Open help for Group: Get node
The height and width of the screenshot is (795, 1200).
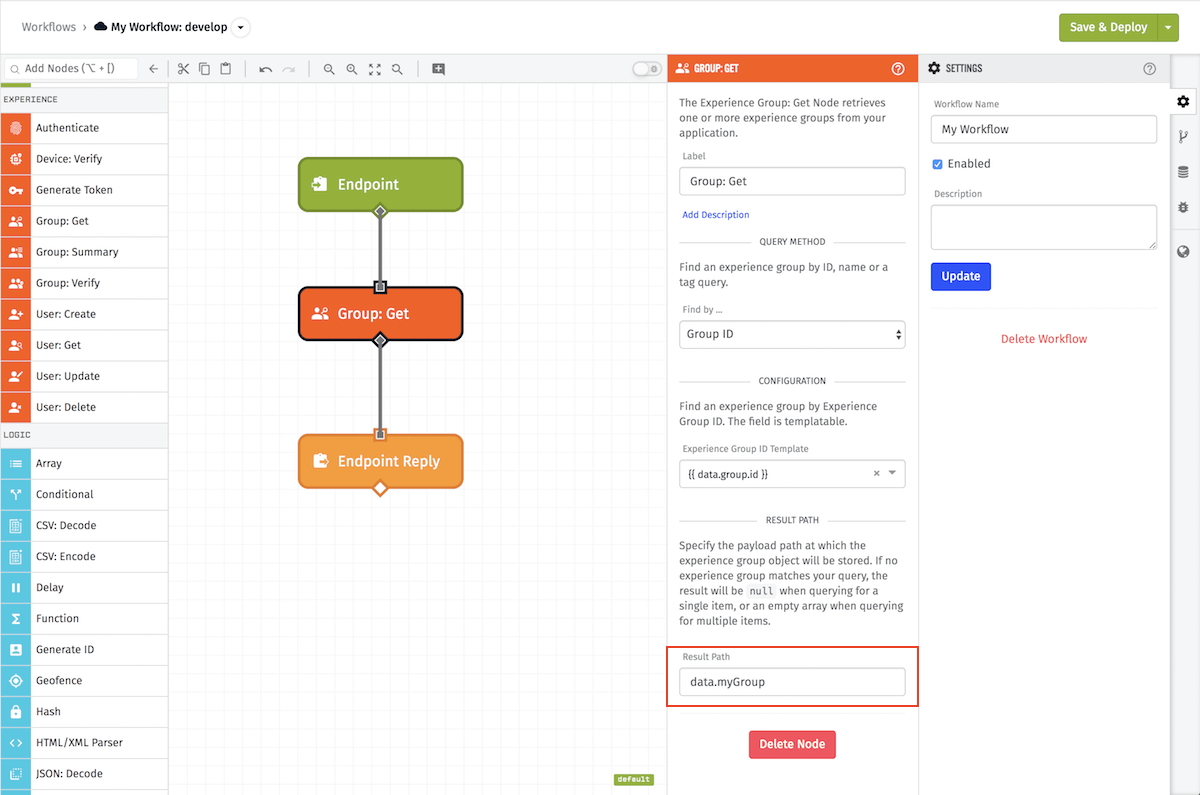[x=898, y=69]
